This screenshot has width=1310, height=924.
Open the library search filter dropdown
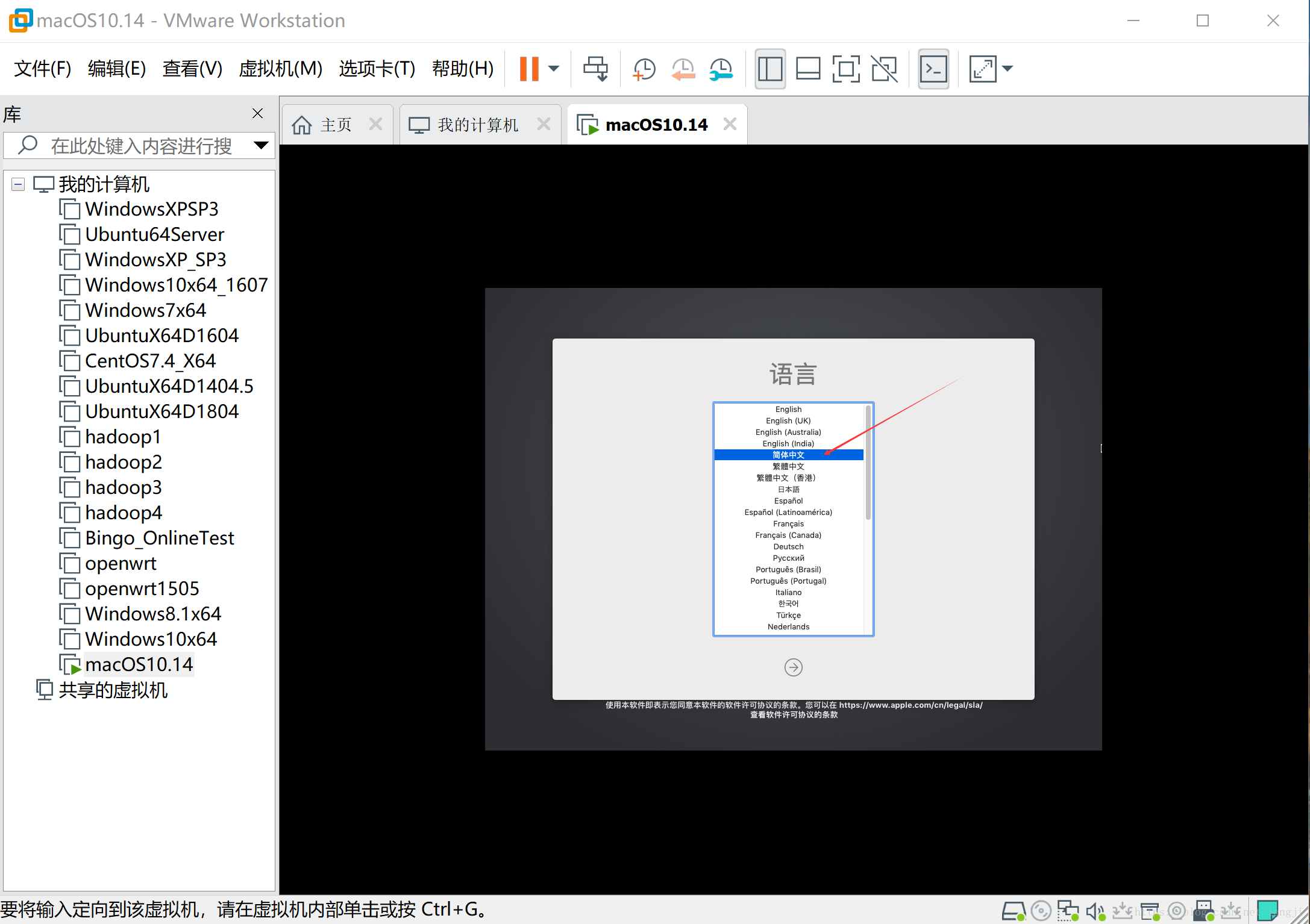point(261,145)
